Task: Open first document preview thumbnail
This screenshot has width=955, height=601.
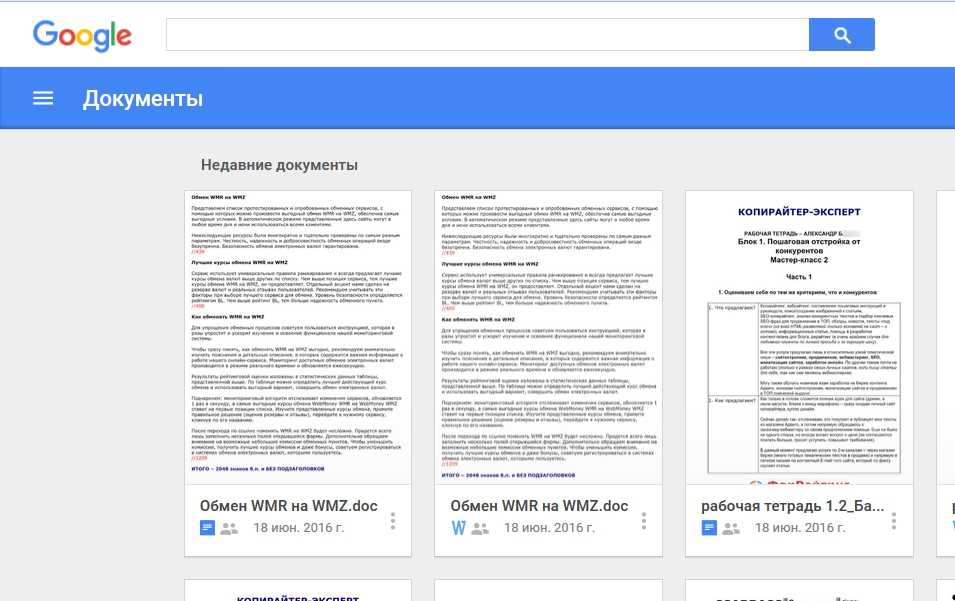Action: tap(298, 337)
